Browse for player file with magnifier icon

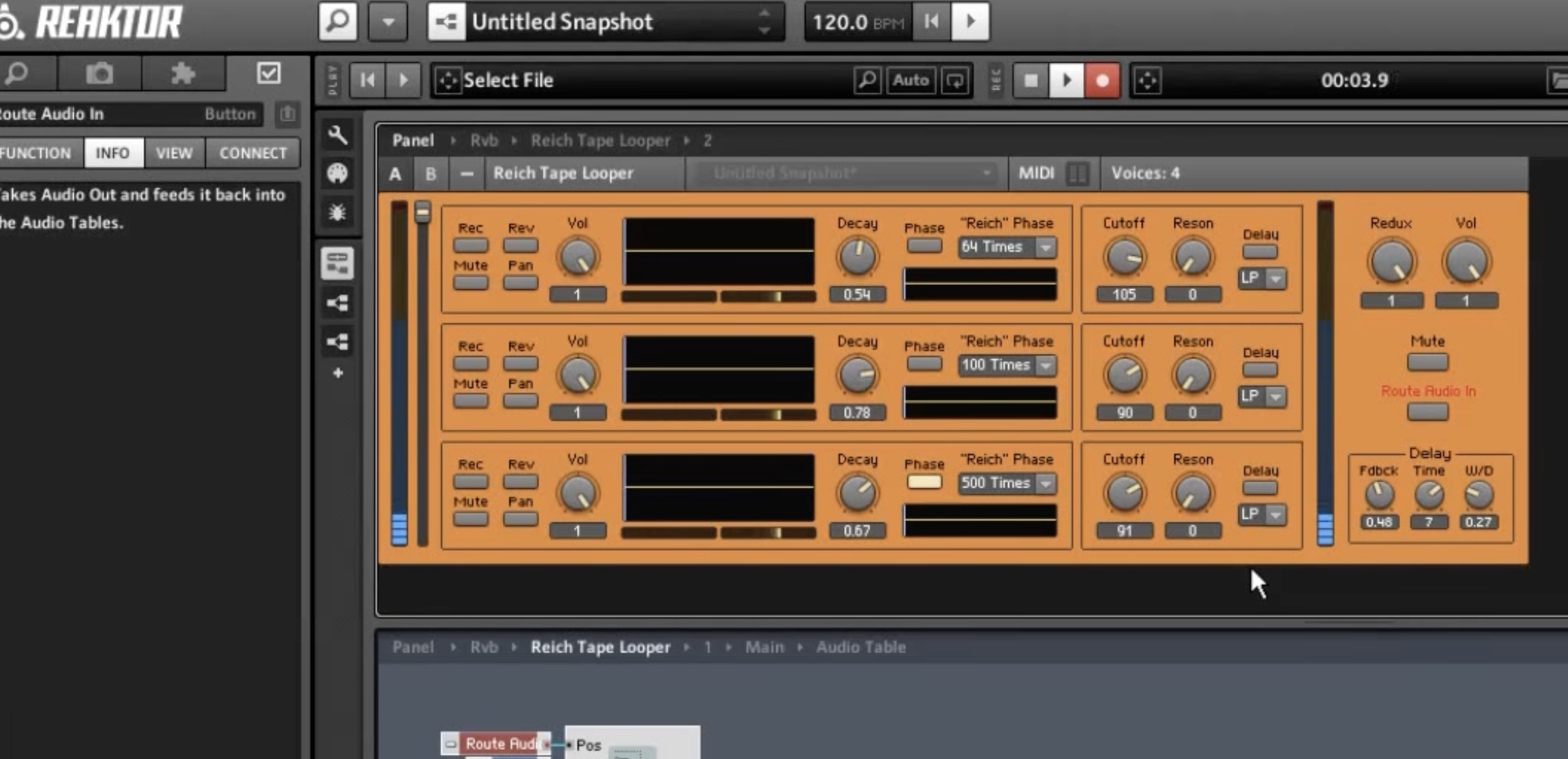(x=868, y=80)
